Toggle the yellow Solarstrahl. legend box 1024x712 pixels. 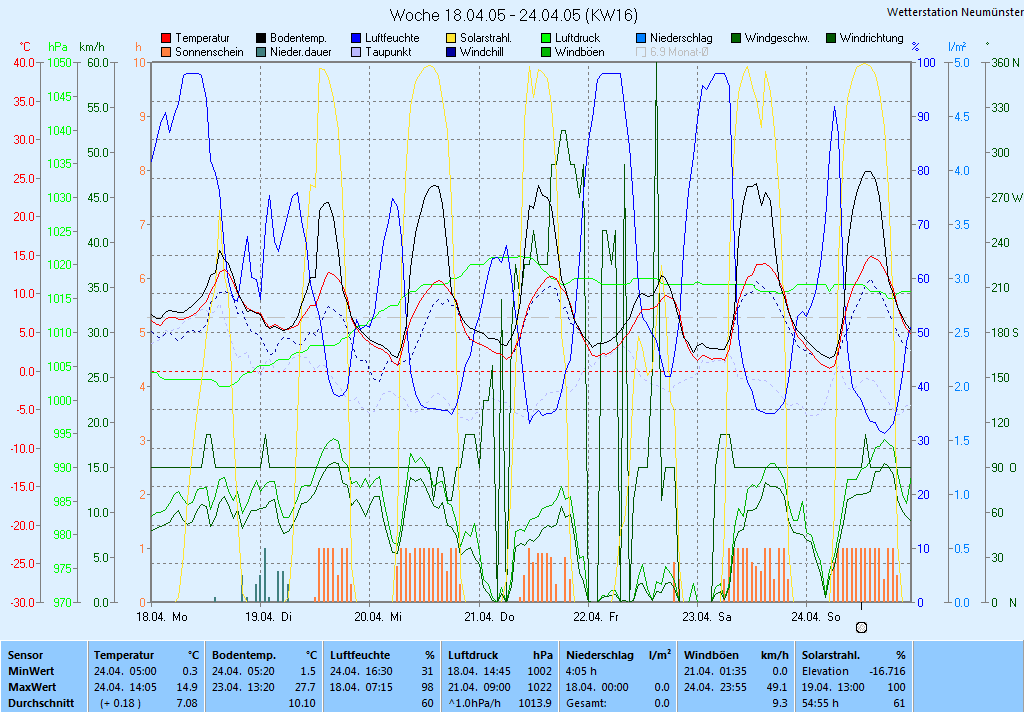point(451,39)
